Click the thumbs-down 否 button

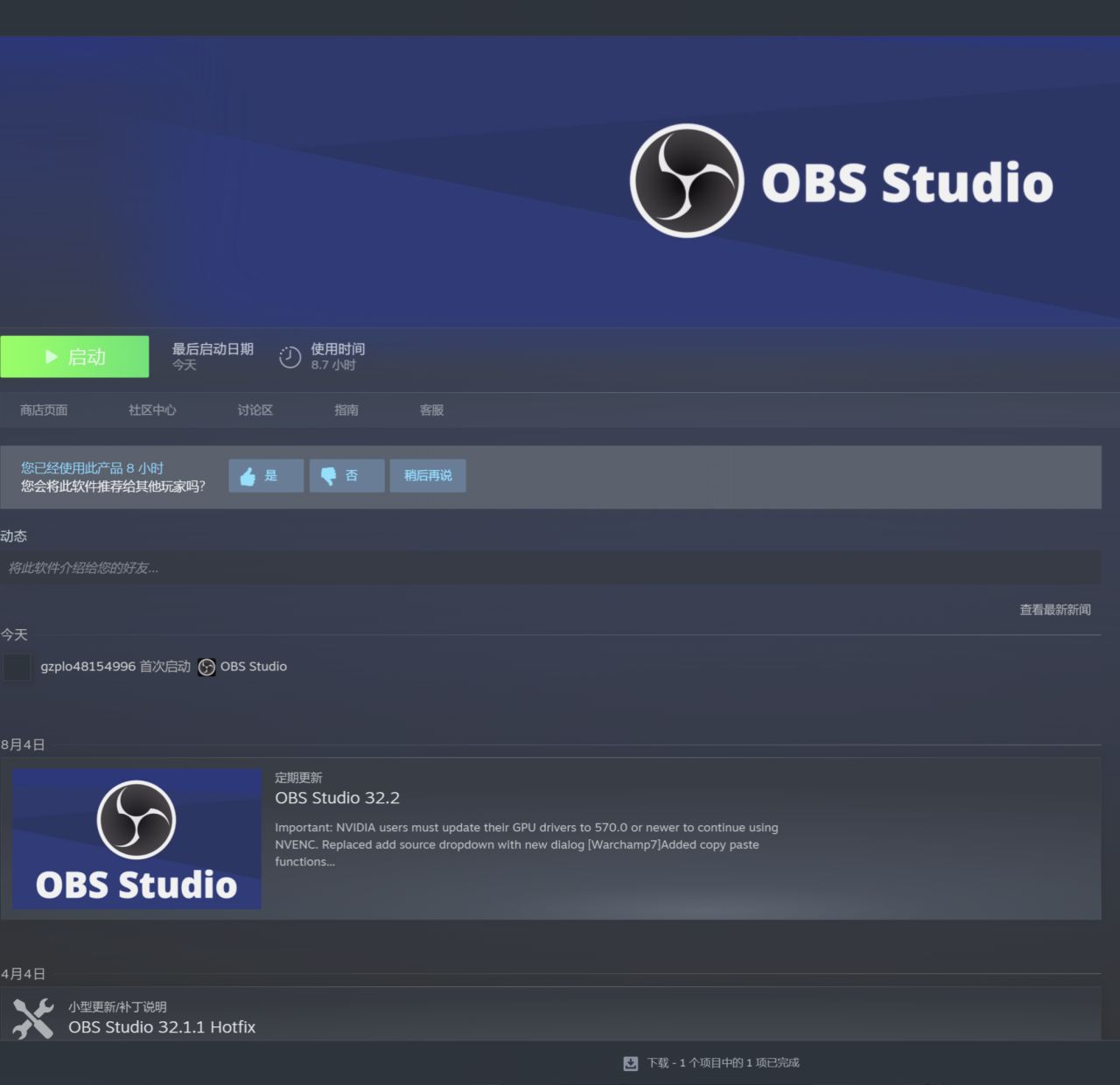[x=346, y=476]
